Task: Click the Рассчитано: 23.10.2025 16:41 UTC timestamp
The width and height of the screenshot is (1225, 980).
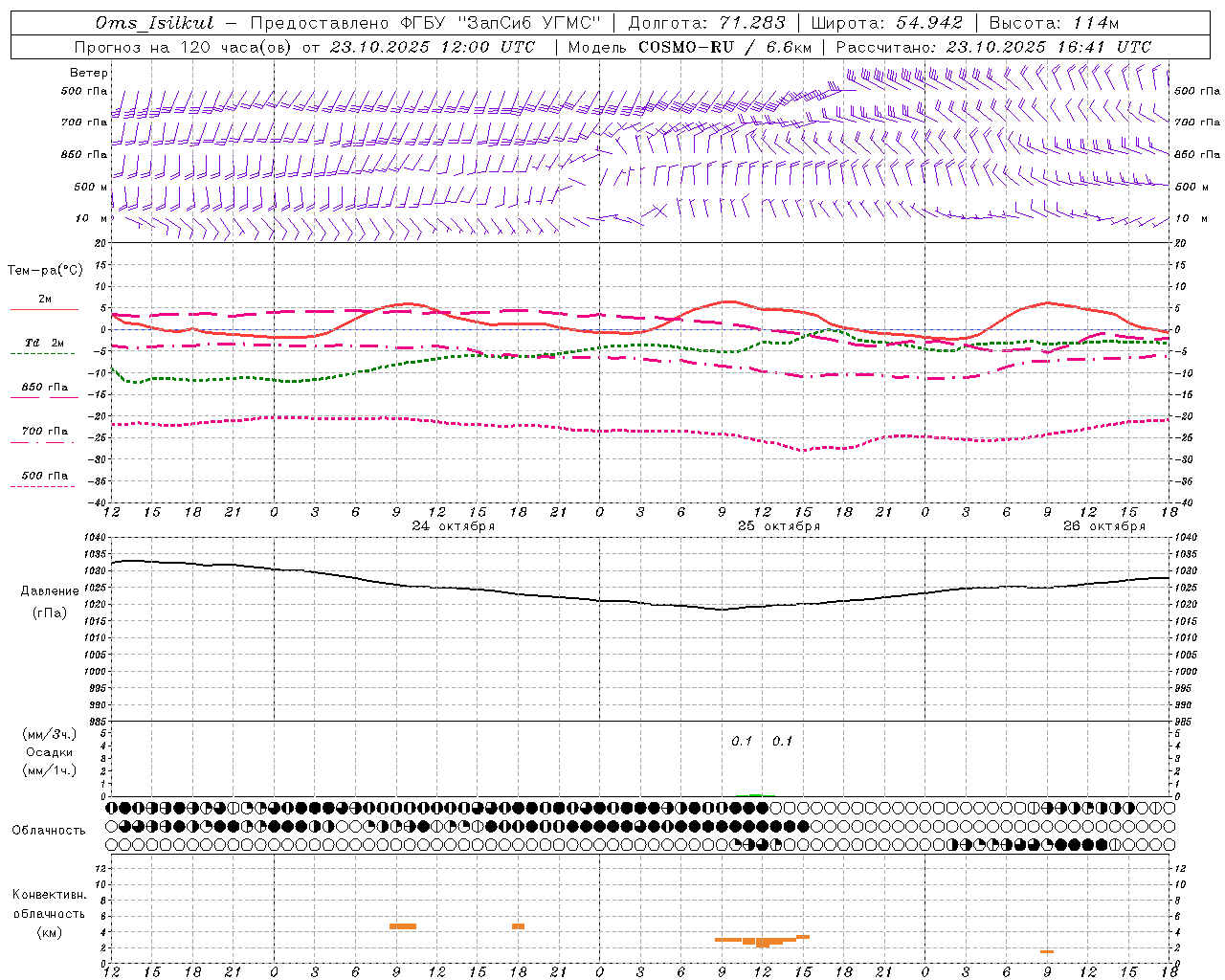Action: tap(993, 47)
